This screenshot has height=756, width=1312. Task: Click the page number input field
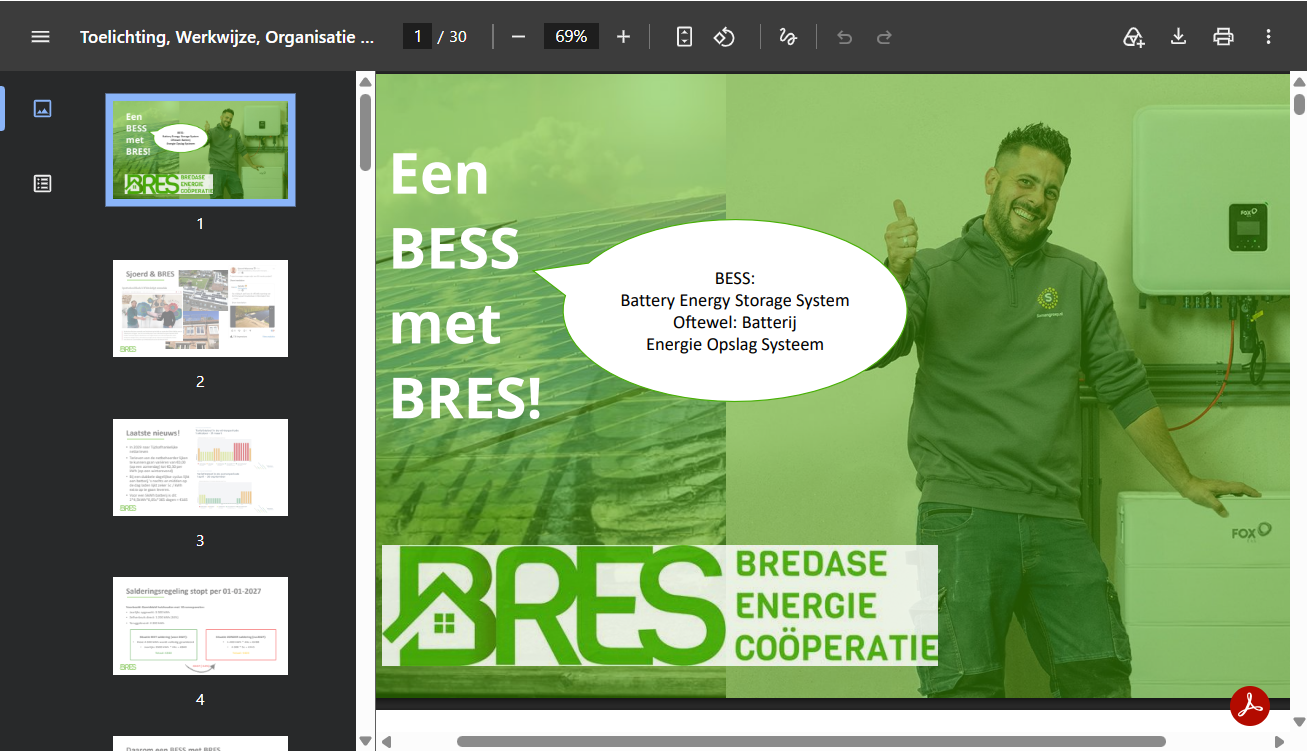coord(417,37)
